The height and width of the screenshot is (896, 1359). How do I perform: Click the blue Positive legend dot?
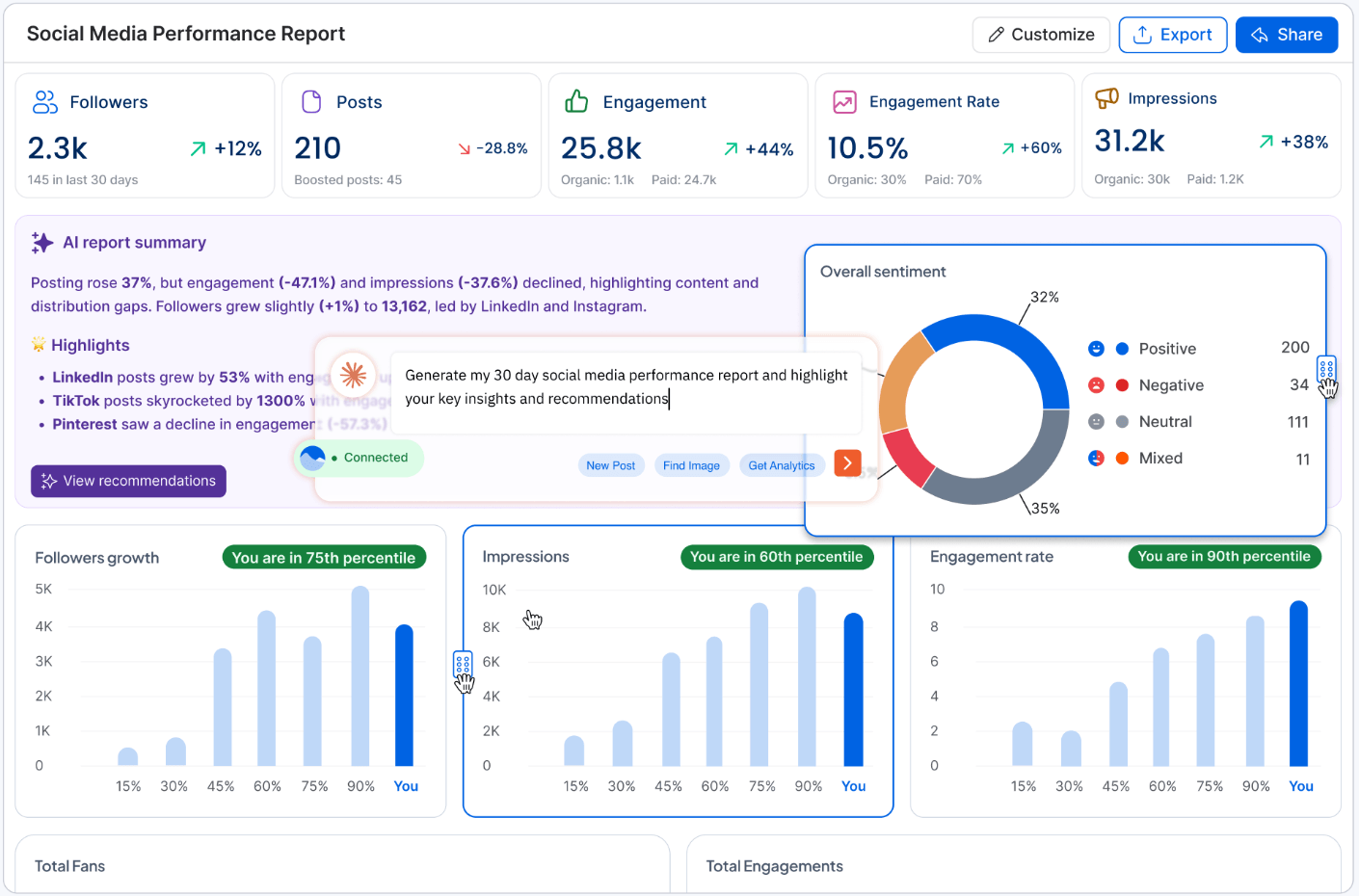(x=1122, y=349)
